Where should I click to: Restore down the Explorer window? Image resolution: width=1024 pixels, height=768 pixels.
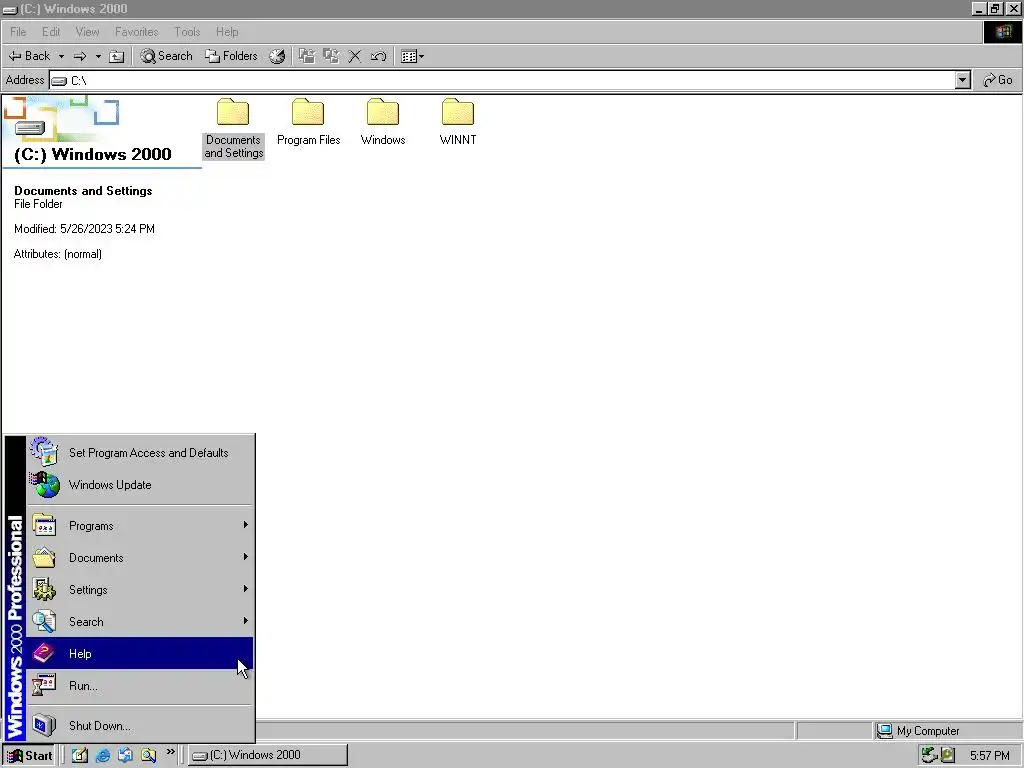(995, 8)
